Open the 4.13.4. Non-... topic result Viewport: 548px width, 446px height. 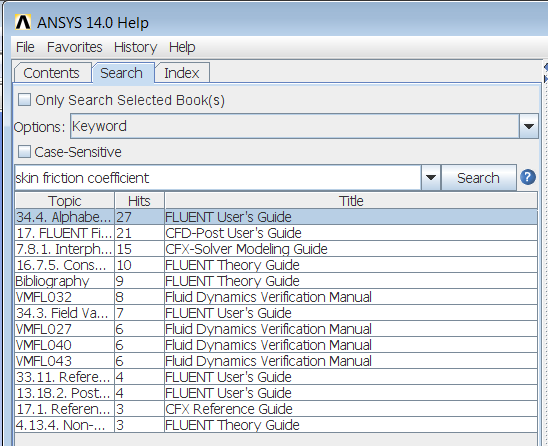click(x=64, y=425)
